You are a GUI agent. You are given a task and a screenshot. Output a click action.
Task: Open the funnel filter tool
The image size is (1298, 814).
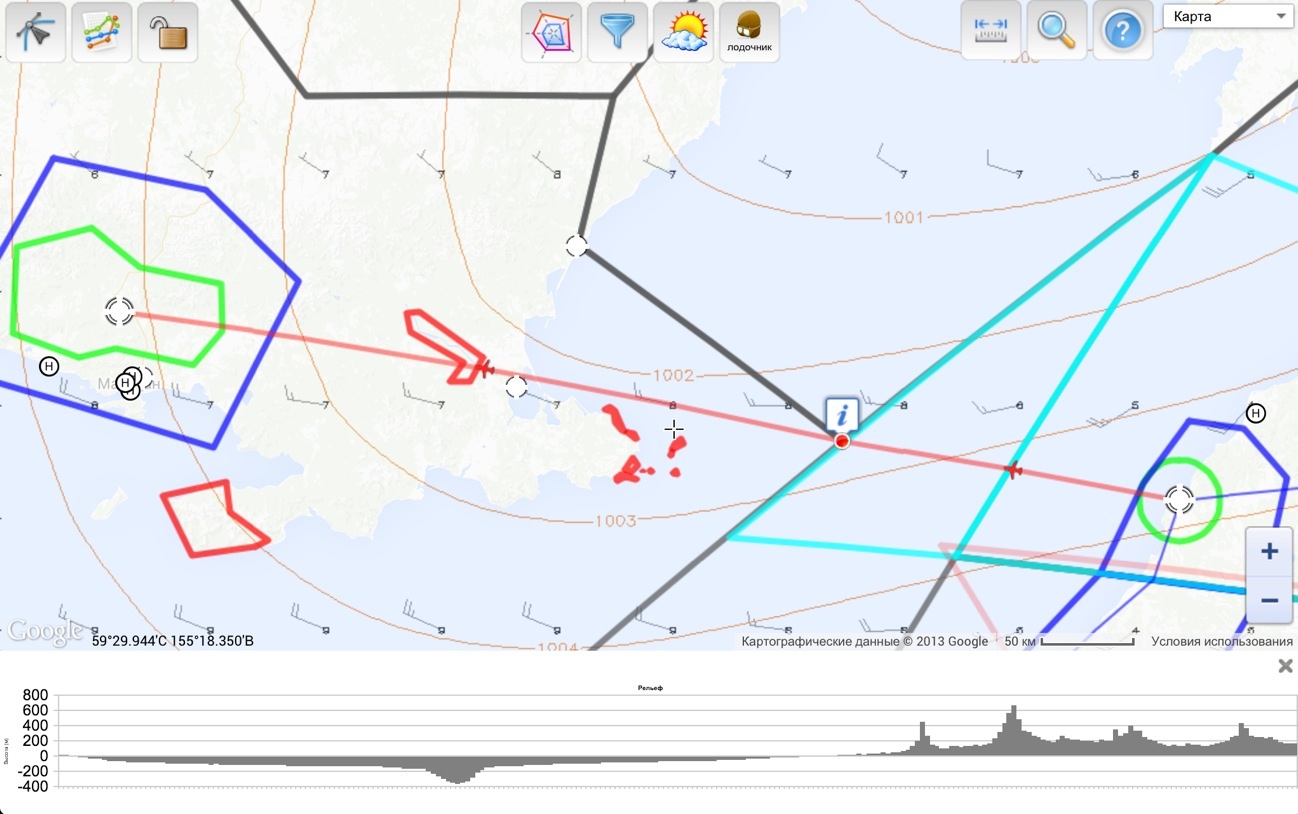[x=617, y=32]
